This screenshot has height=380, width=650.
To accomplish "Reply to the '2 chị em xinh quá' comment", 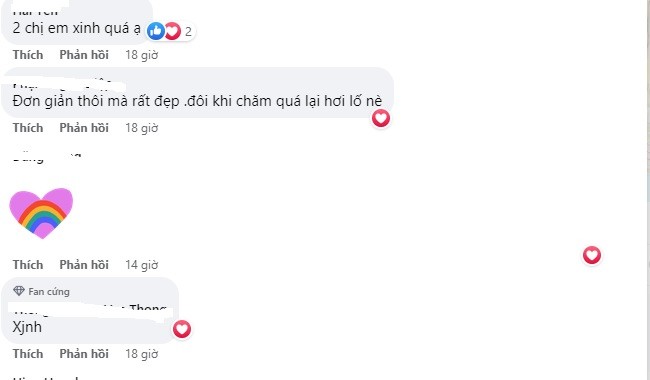I will point(84,55).
